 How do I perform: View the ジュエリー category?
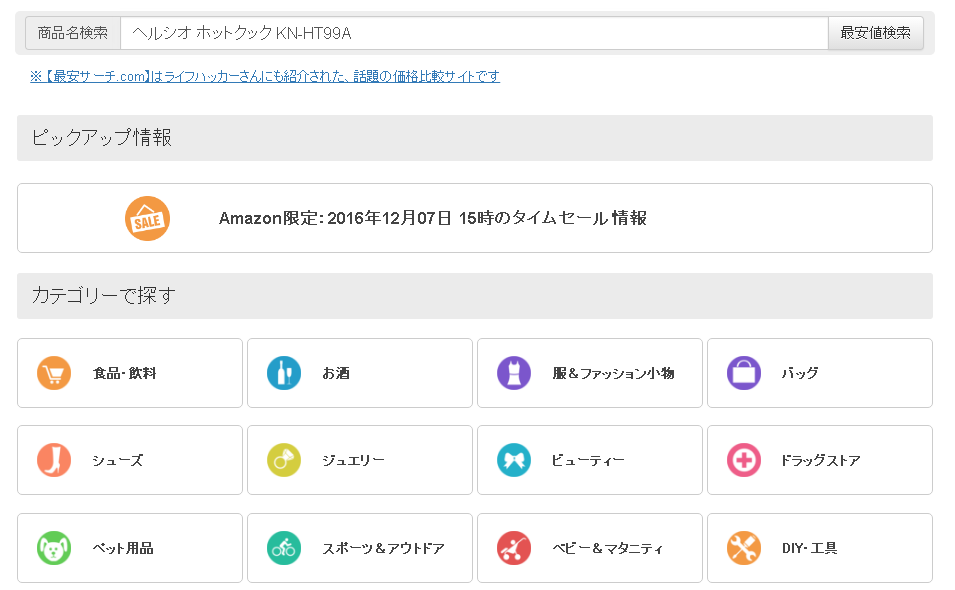click(360, 460)
